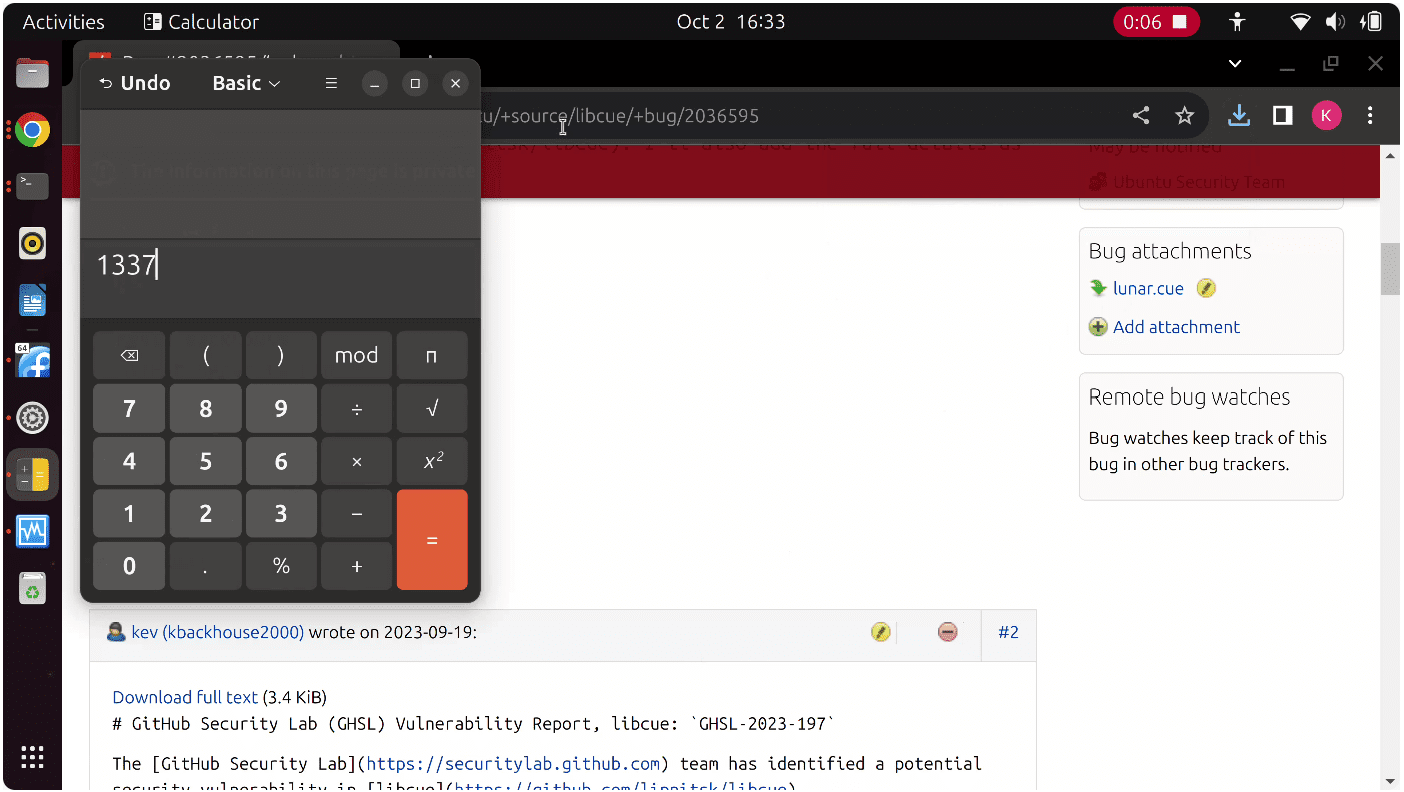The height and width of the screenshot is (792, 1404).
Task: Insert pi constant in Calculator
Action: click(432, 355)
